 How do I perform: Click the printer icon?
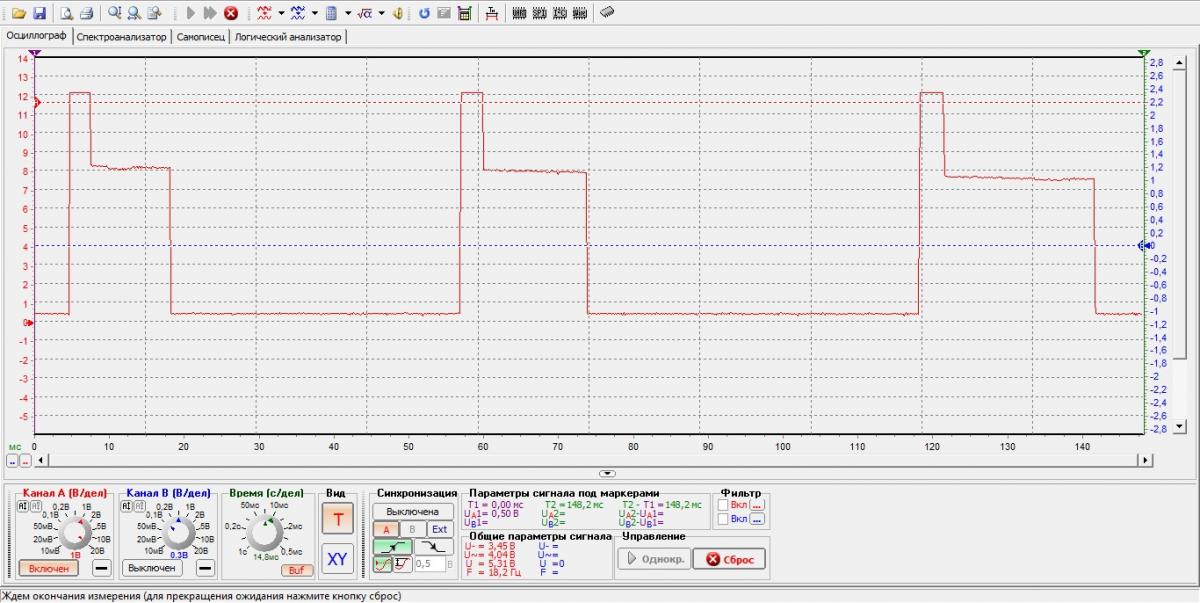pyautogui.click(x=87, y=13)
